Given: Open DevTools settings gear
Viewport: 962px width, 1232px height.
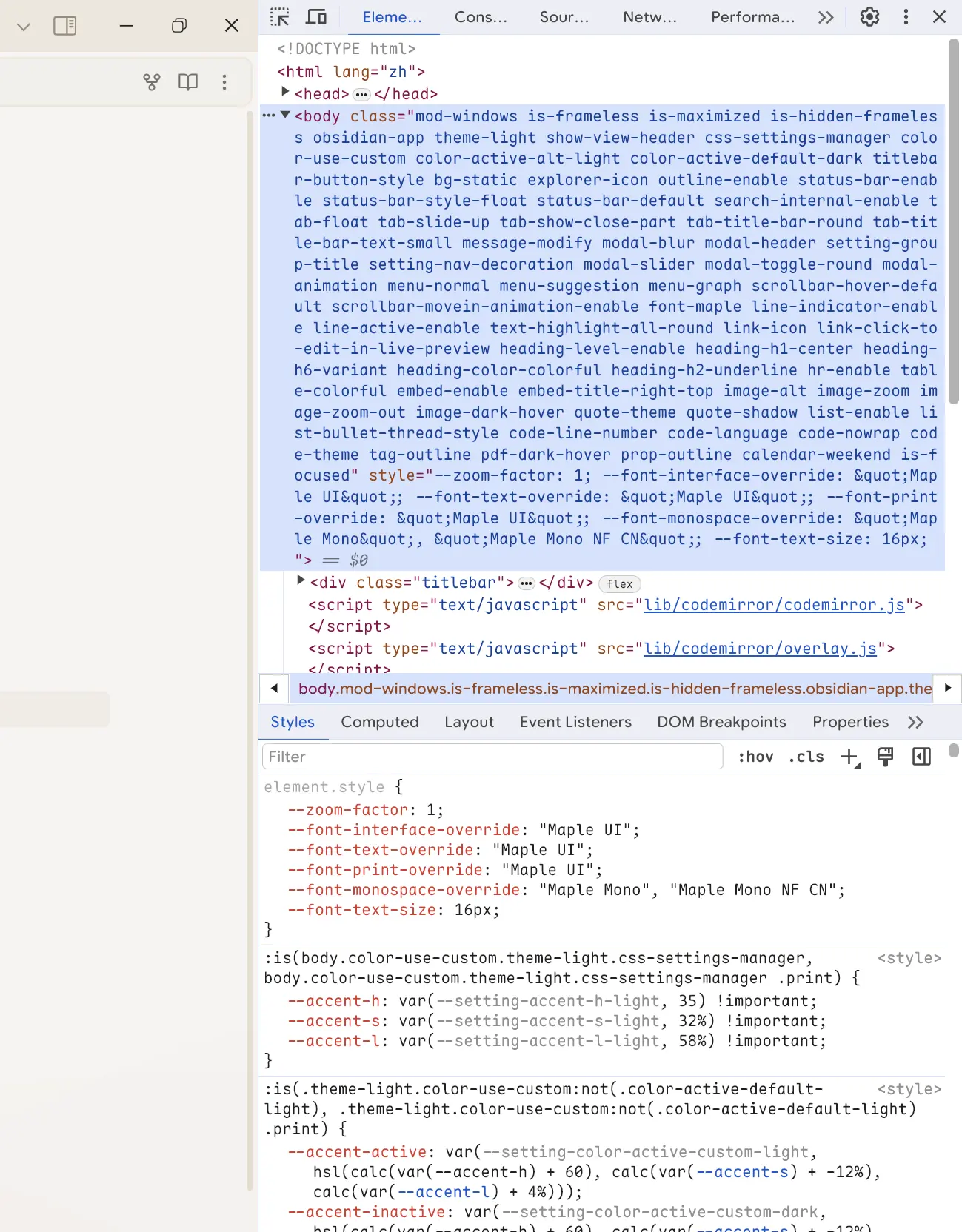Looking at the screenshot, I should 869,17.
